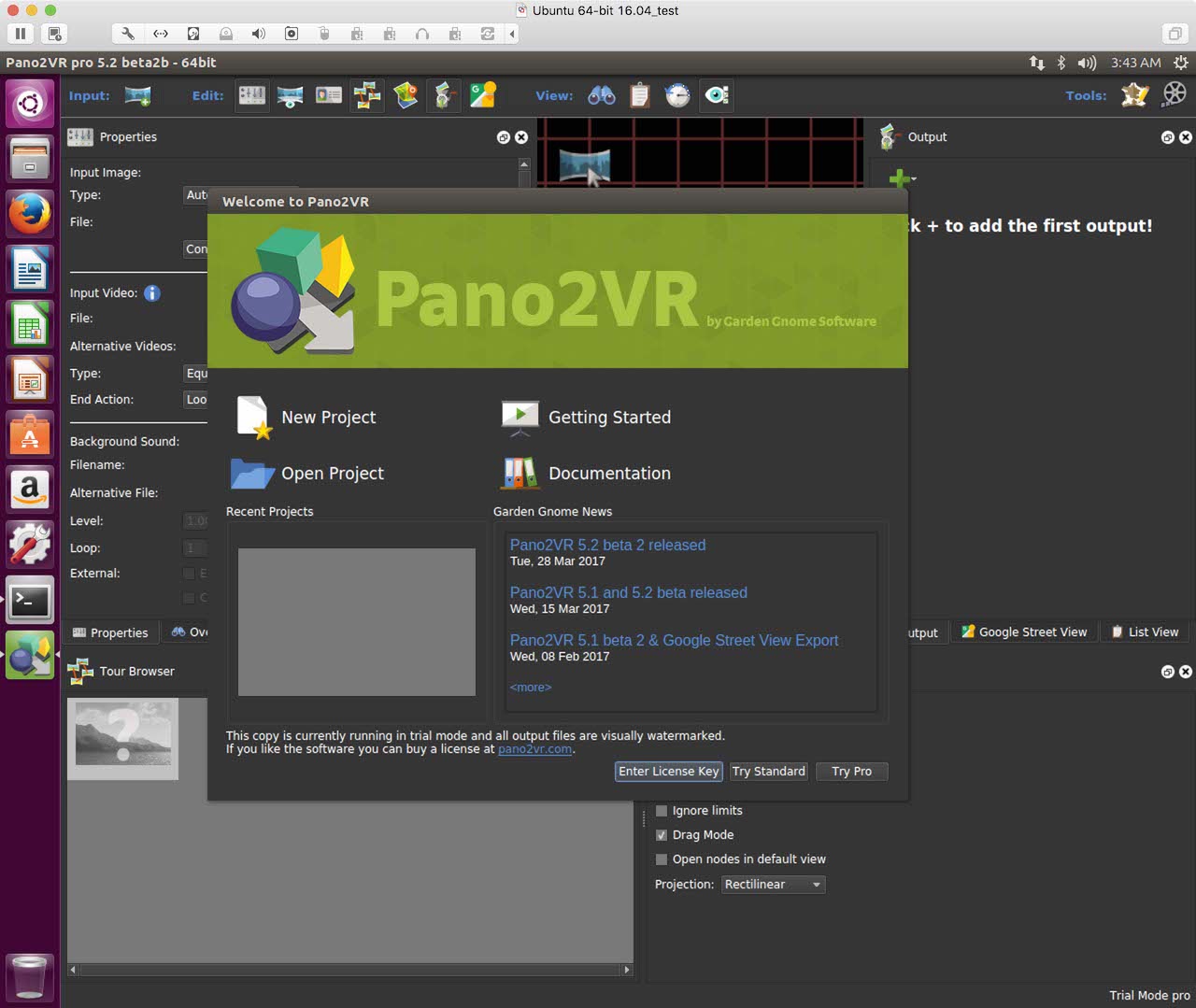1196x1008 pixels.
Task: Click the Try Pro button
Action: (851, 772)
